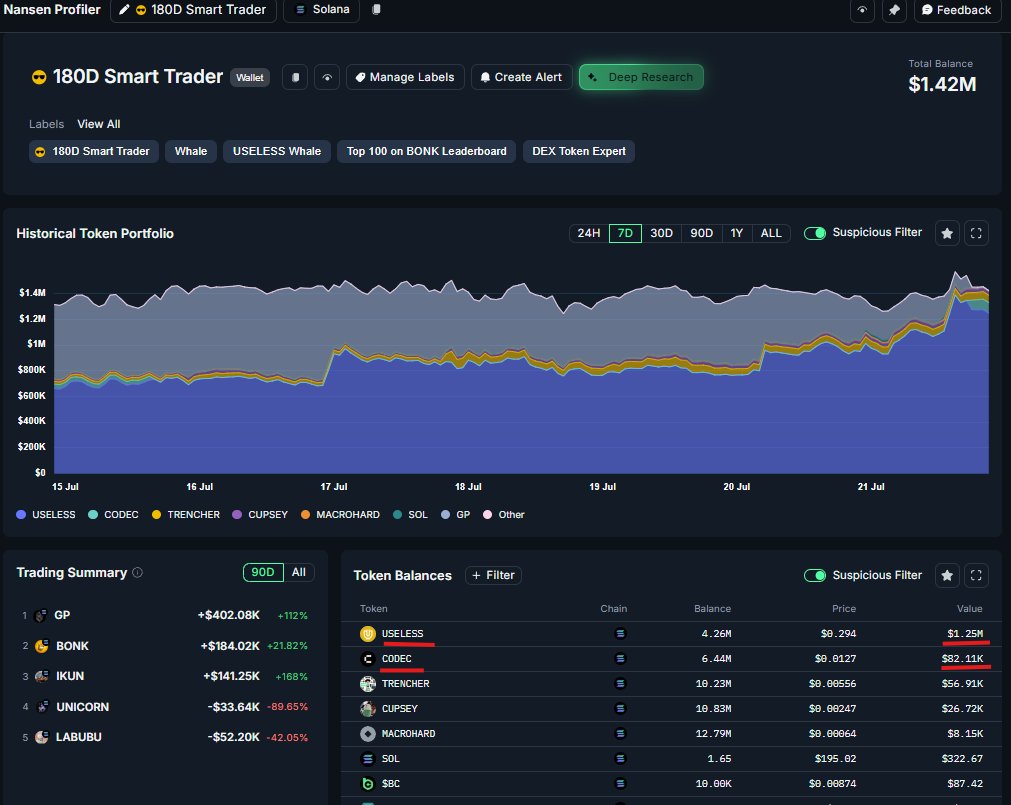
Task: Open the Solana chain selector
Action: [322, 10]
